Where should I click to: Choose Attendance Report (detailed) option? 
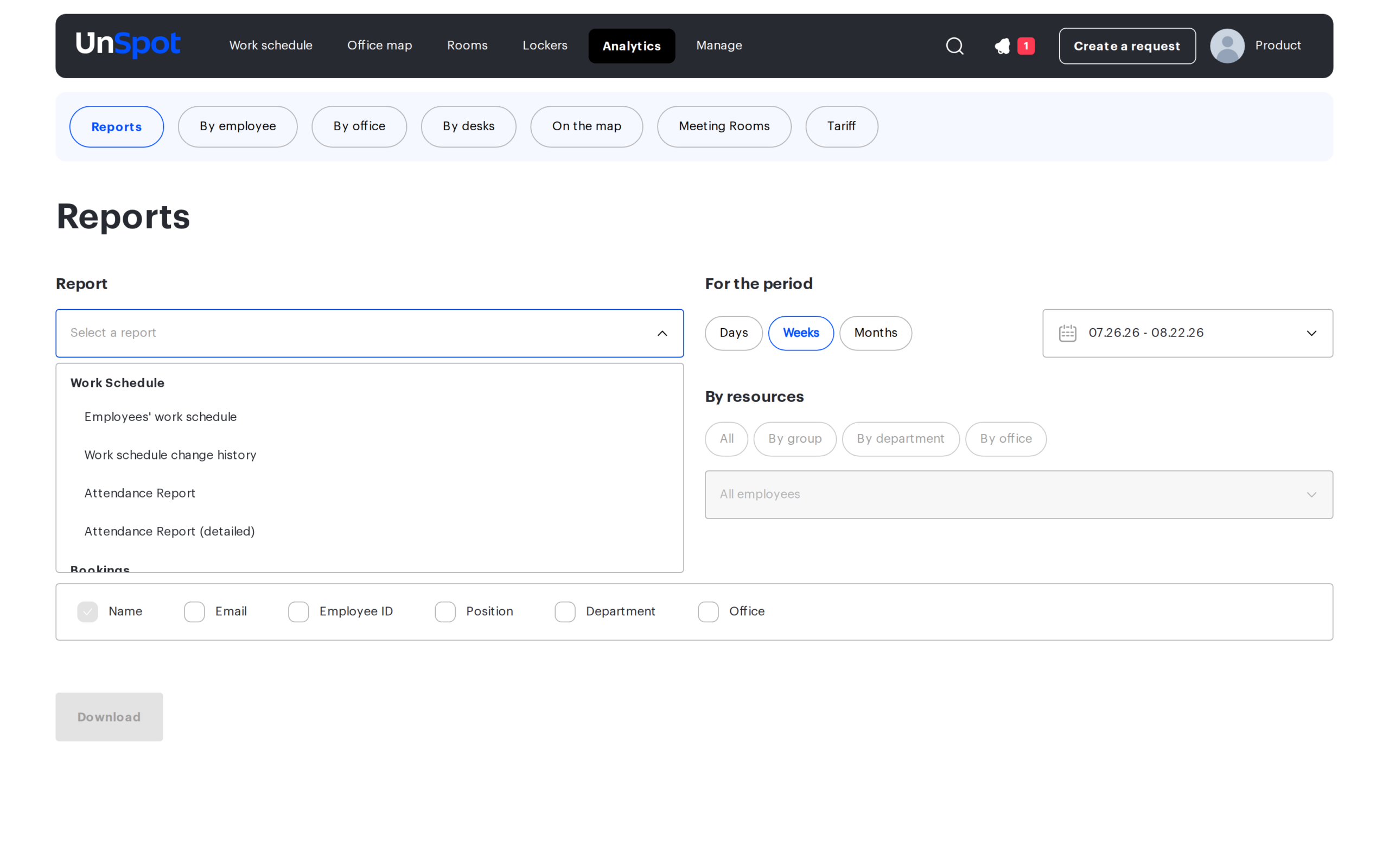pos(369,532)
